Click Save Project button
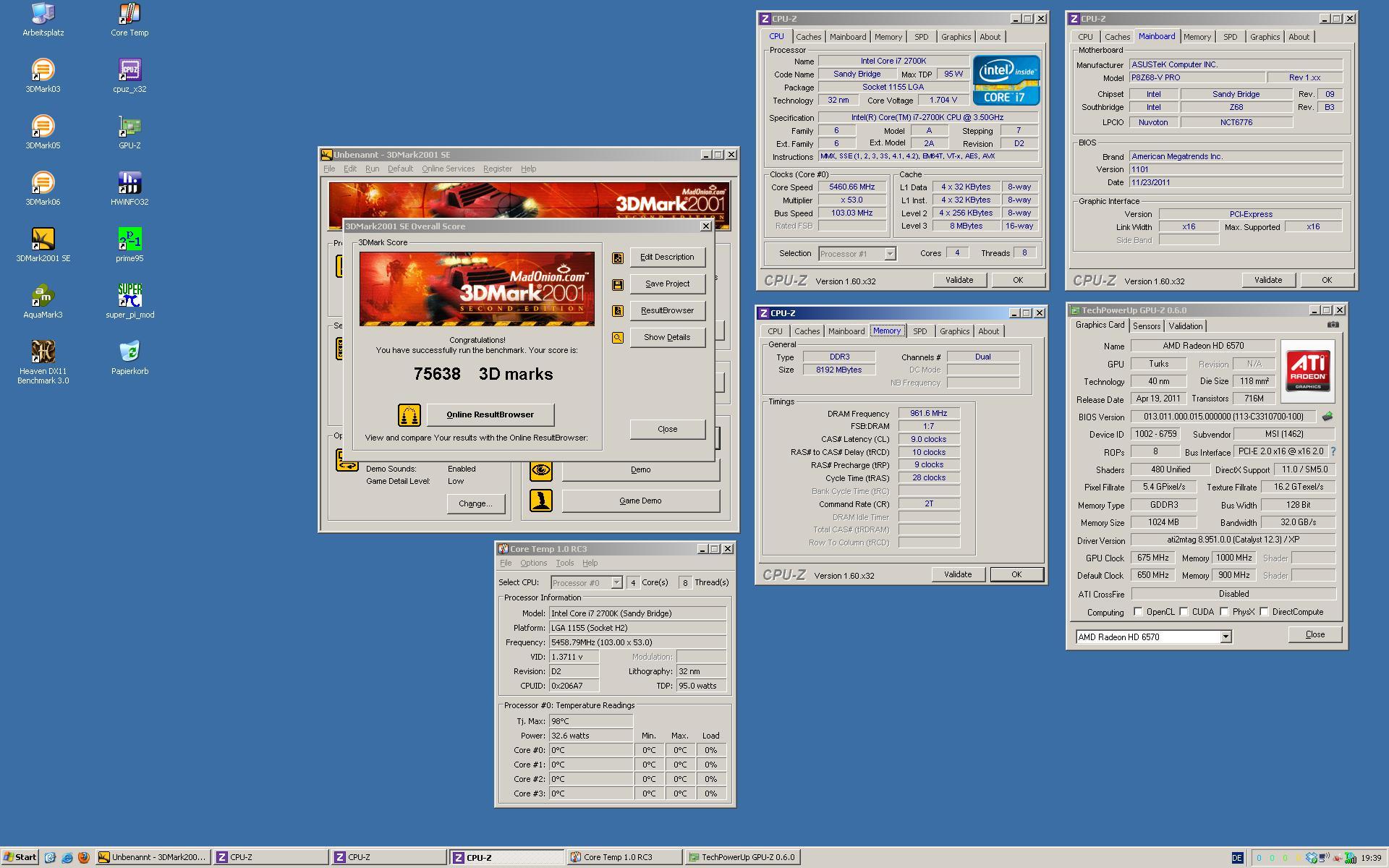The image size is (1389, 868). [667, 284]
